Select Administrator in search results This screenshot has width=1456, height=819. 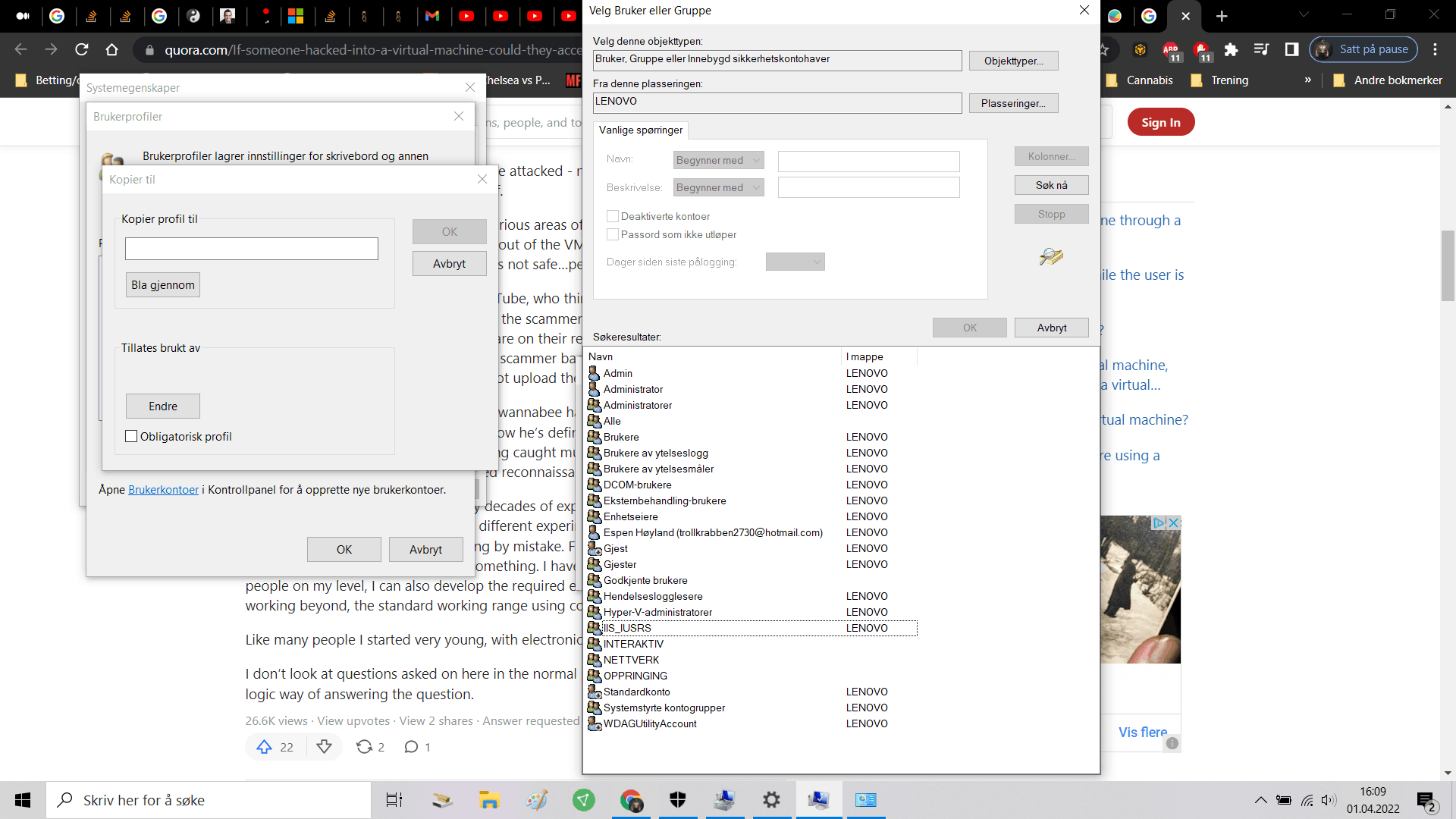click(633, 389)
